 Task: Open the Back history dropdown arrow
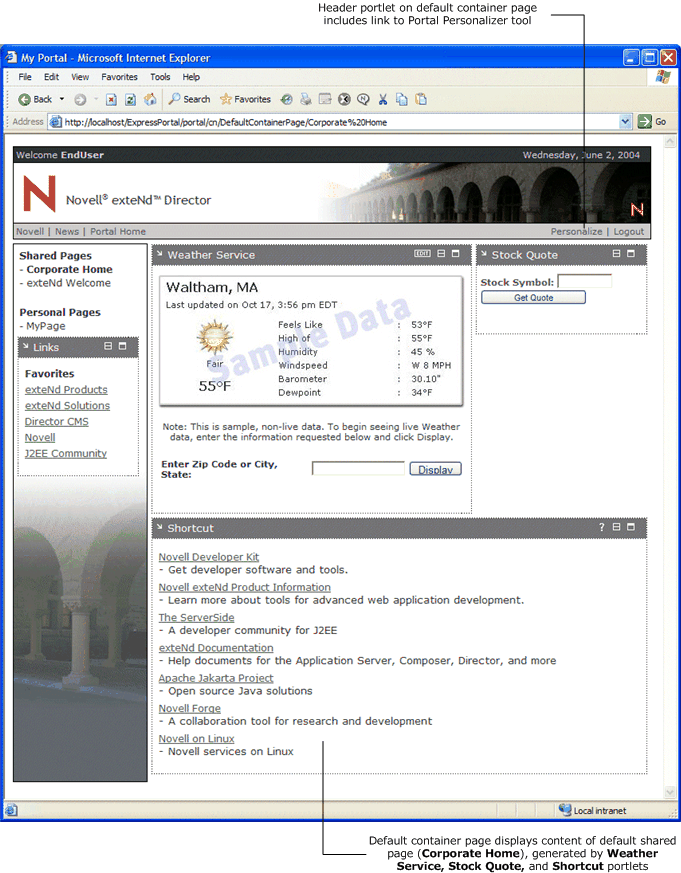[x=62, y=99]
